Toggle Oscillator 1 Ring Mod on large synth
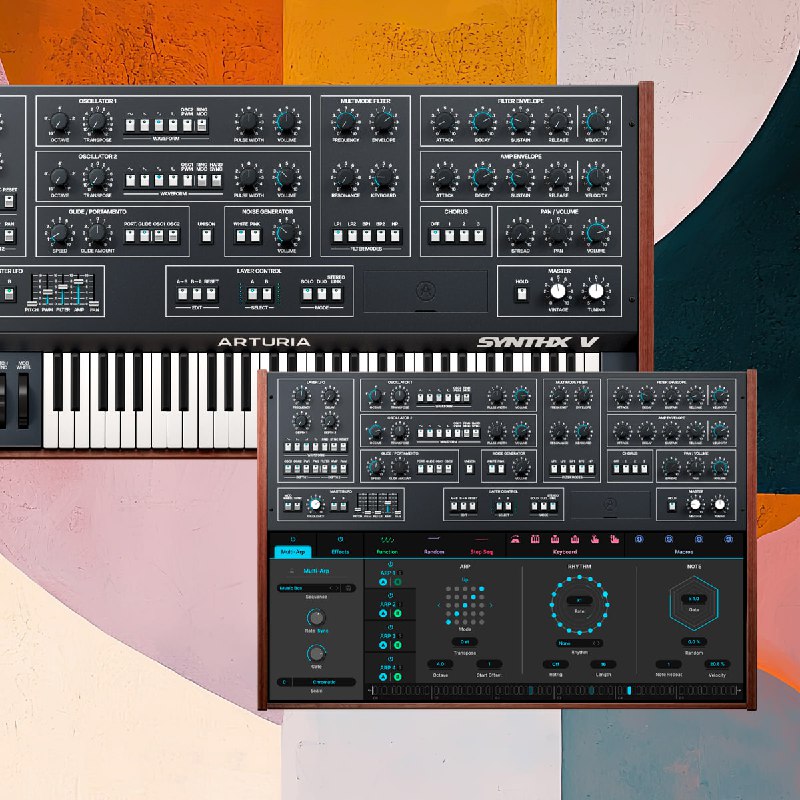Viewport: 800px width, 800px height. tap(202, 125)
